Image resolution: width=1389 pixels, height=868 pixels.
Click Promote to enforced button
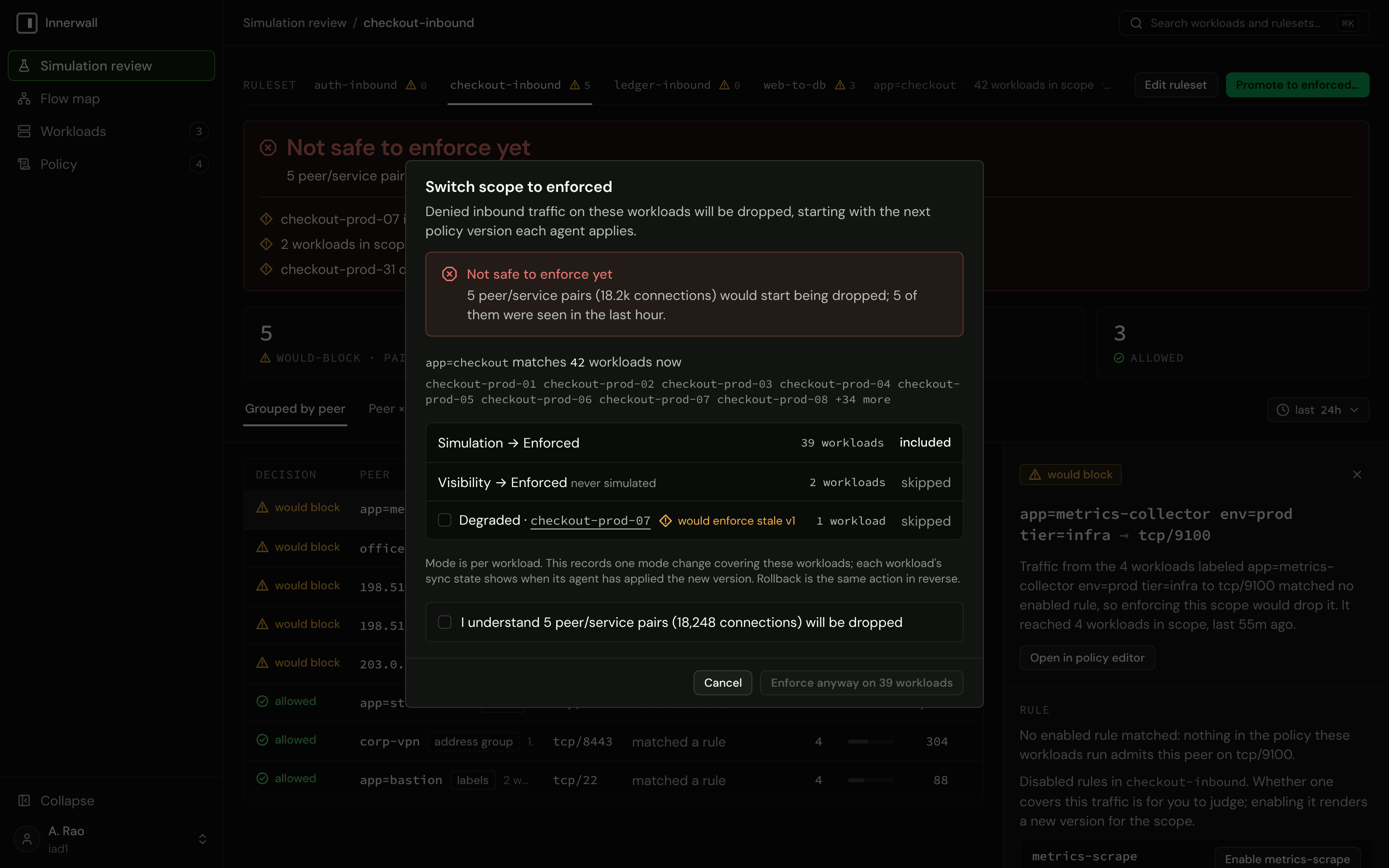1297,85
